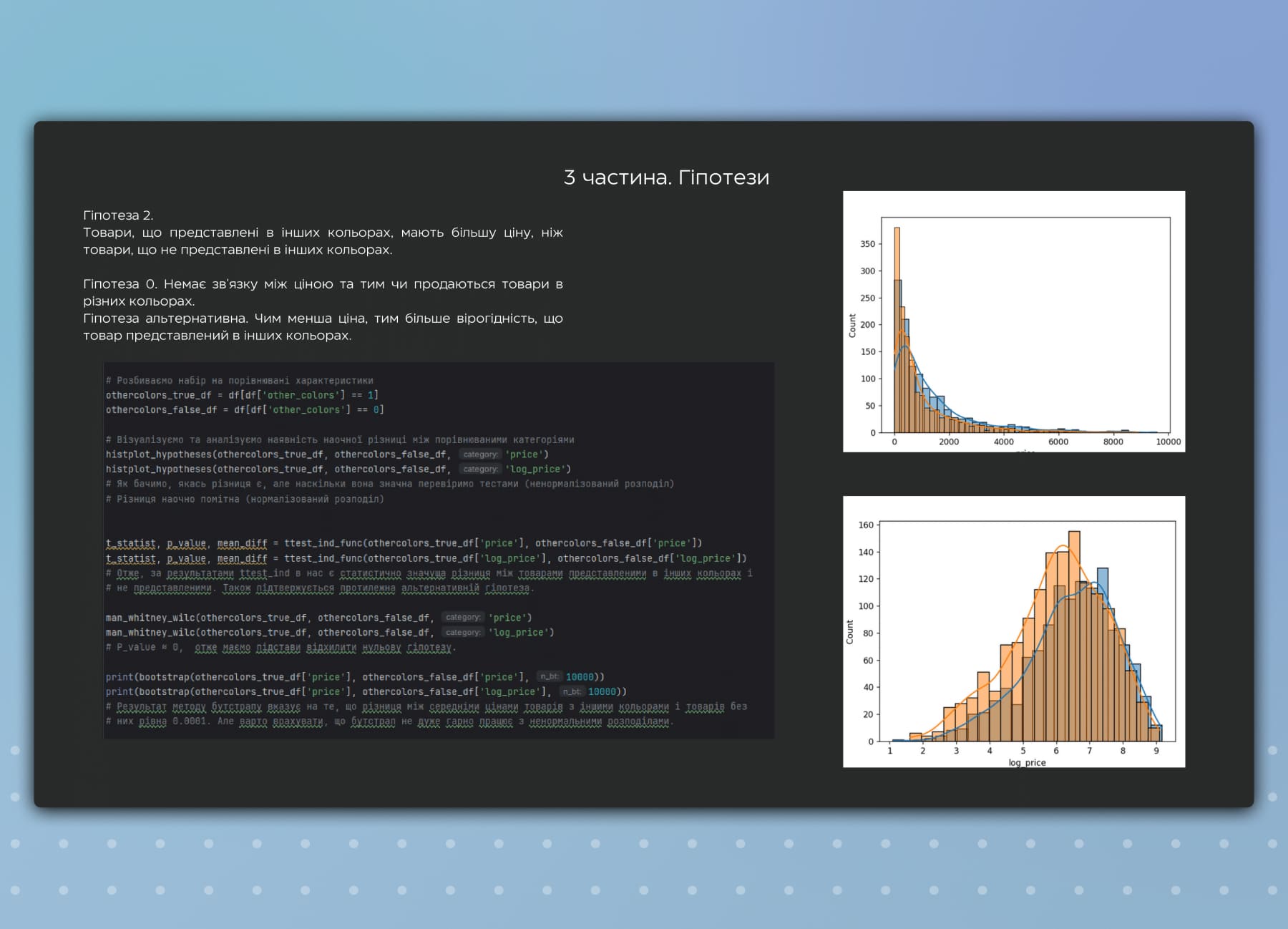
Task: Click the '10000' x-axis tick on price chart
Action: 1168,442
